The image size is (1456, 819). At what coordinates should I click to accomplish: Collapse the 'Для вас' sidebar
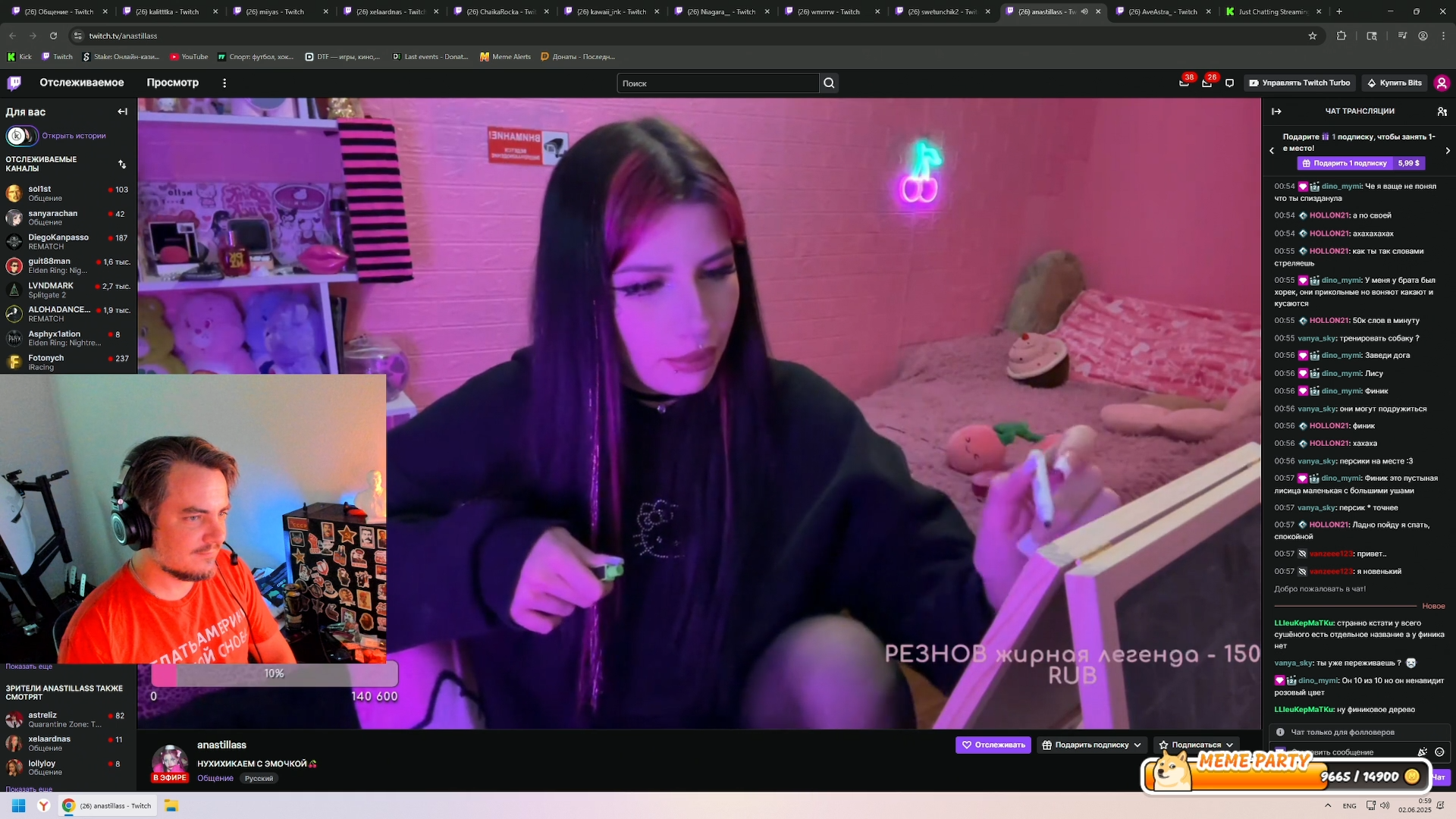(x=122, y=111)
